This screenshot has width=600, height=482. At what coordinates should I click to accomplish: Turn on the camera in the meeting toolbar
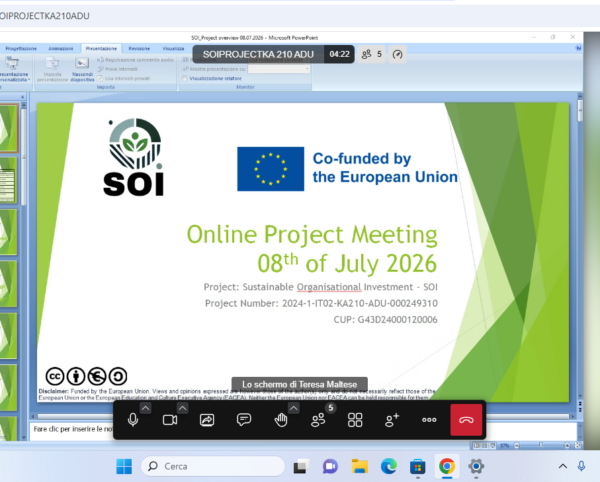tap(170, 420)
